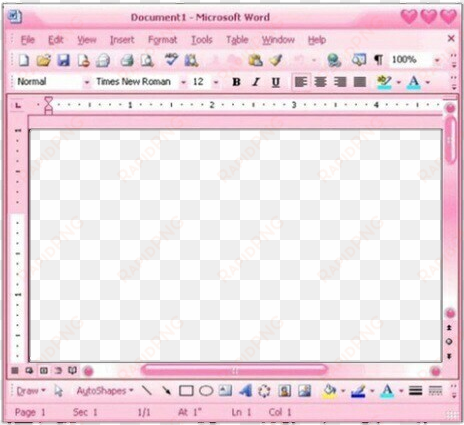Toggle Italic formatting
Image resolution: width=464 pixels, height=425 pixels.
point(256,82)
